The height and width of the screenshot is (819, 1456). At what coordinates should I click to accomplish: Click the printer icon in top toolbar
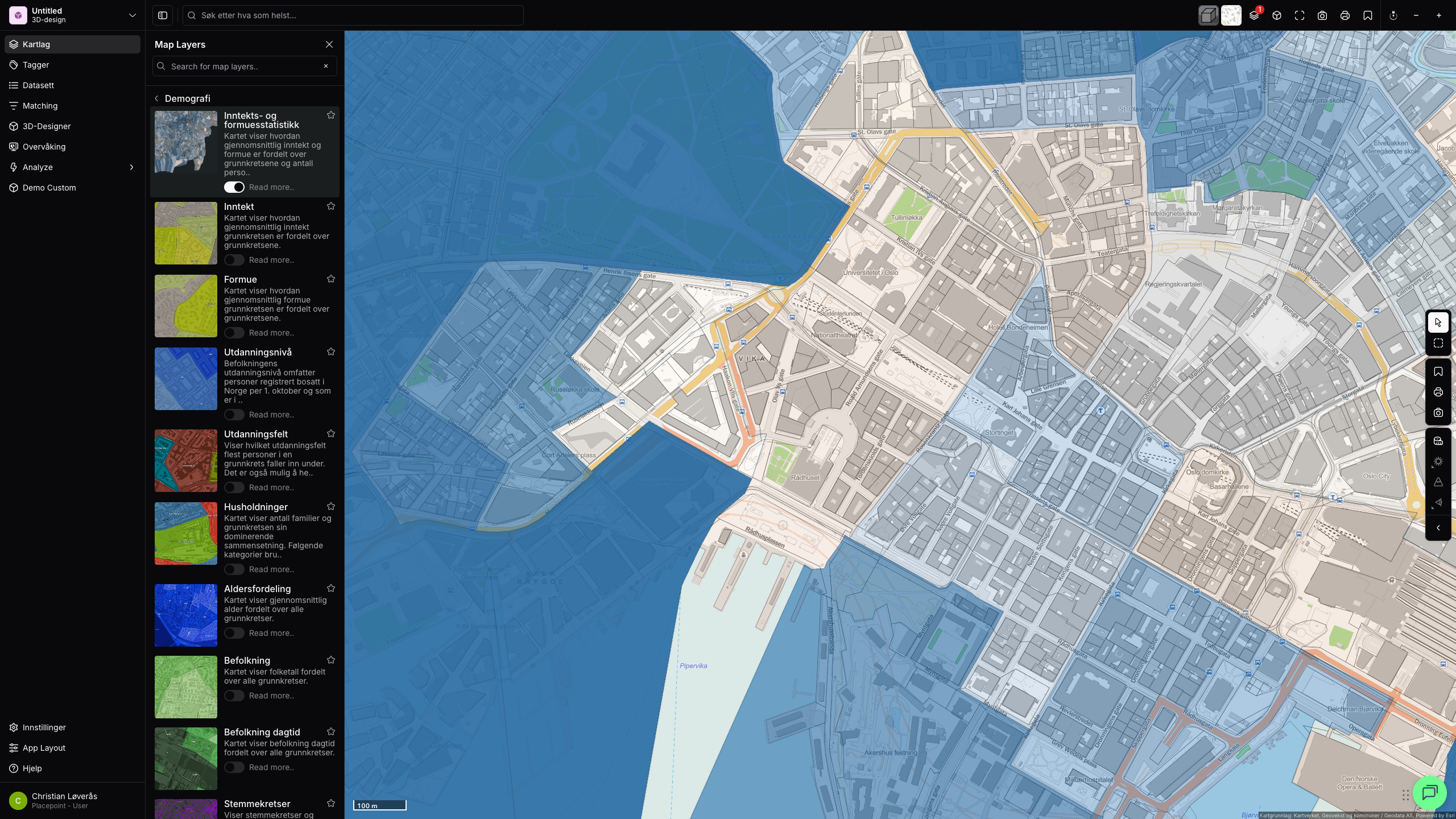(x=1345, y=15)
